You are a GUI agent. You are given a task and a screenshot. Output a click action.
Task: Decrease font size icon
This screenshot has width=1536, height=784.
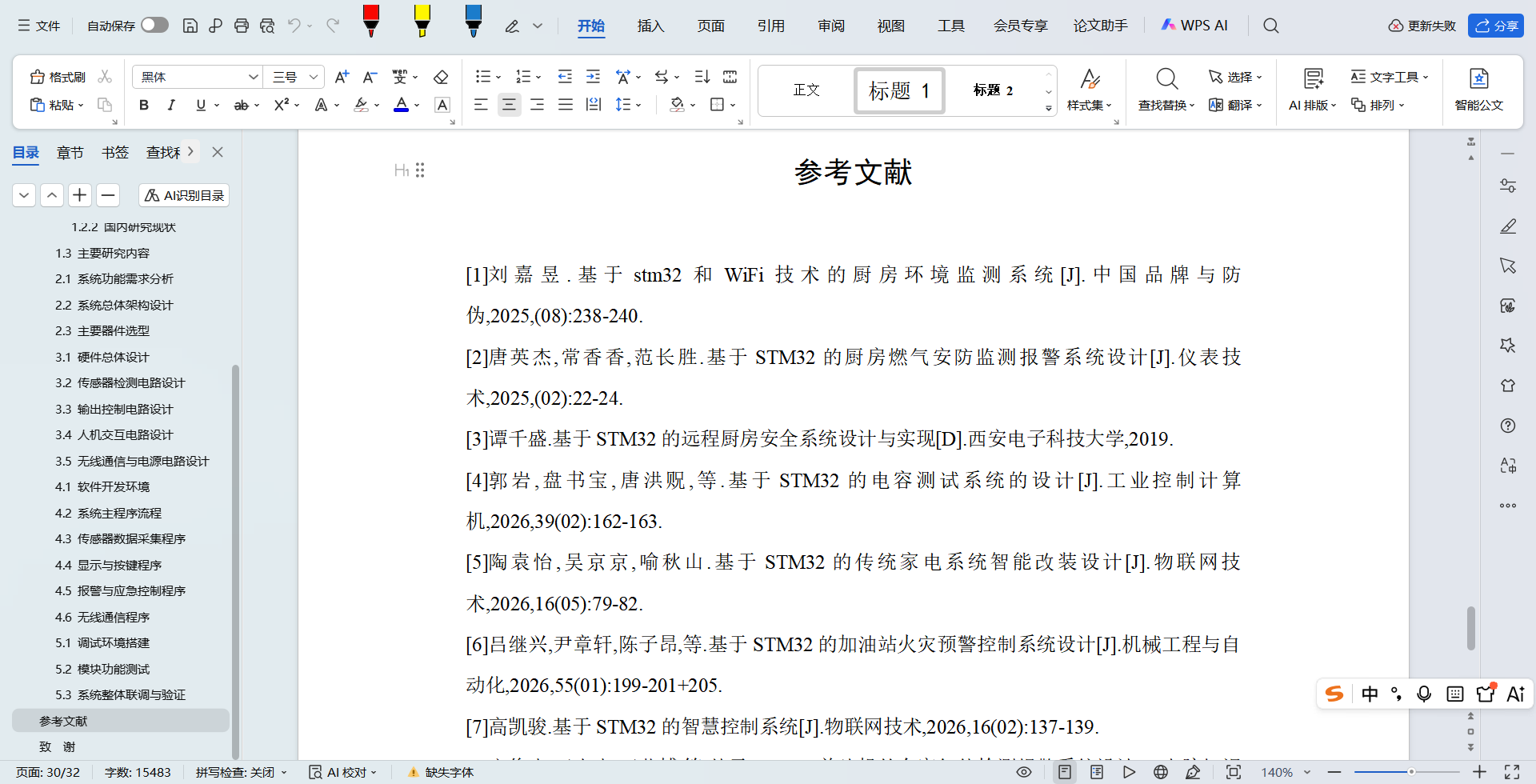tap(370, 77)
